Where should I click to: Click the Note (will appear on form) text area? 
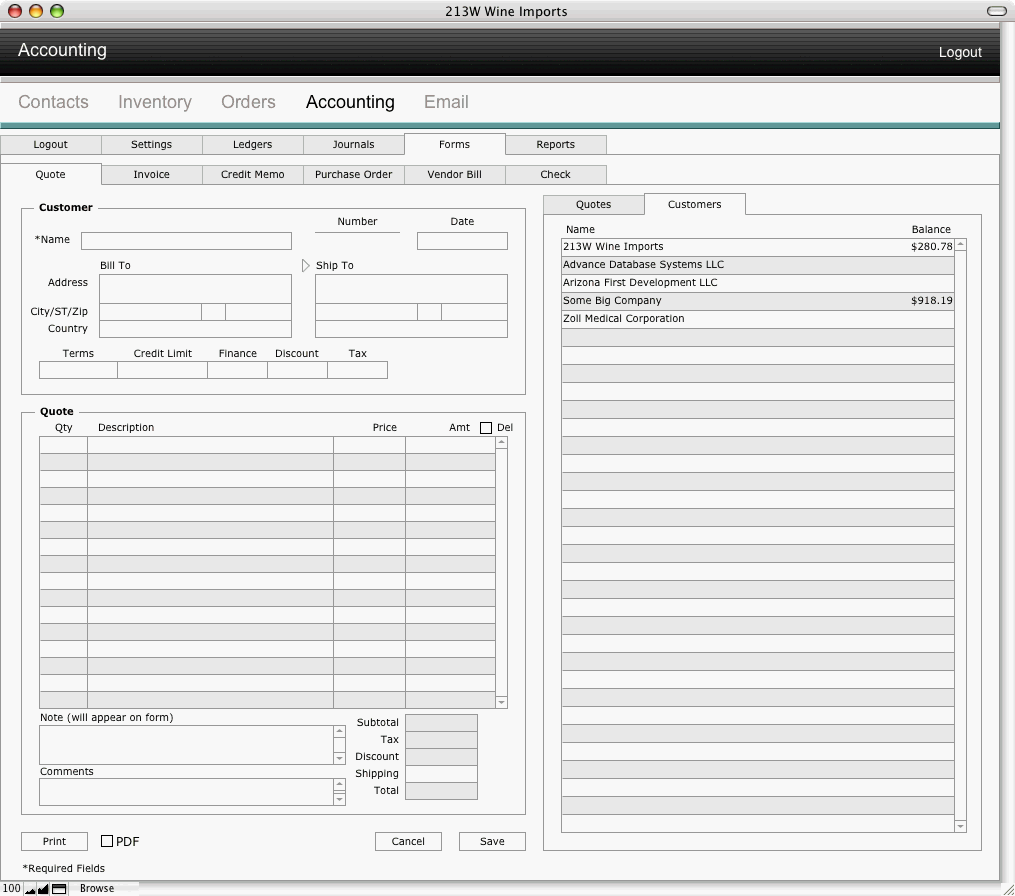coord(186,745)
